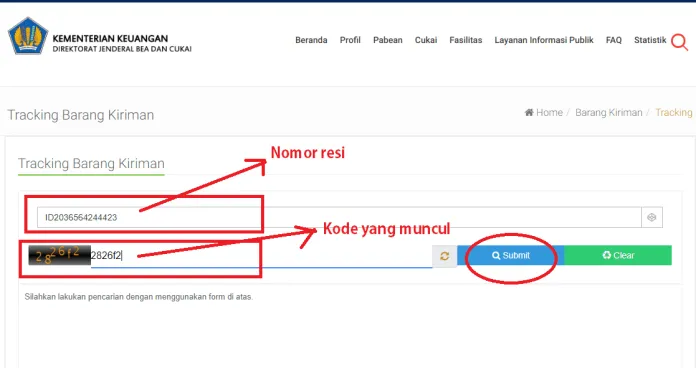Refresh the captcha code with reload icon
The image size is (696, 368).
click(444, 256)
